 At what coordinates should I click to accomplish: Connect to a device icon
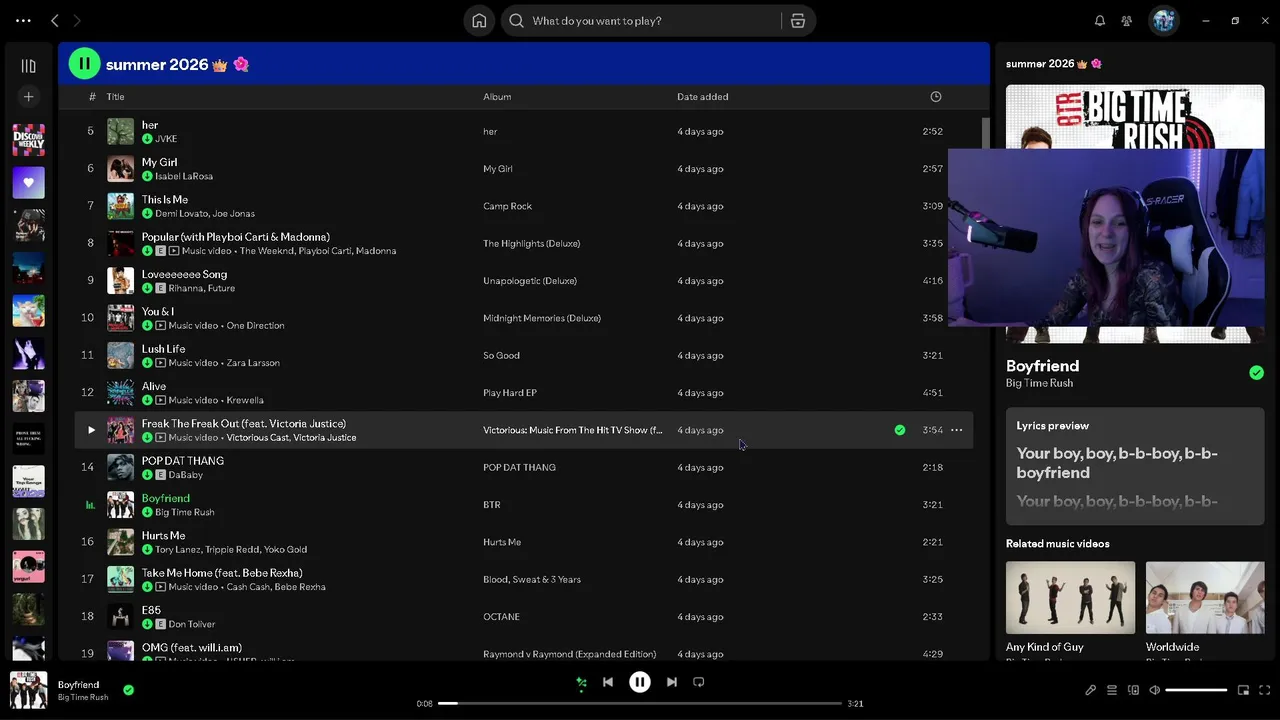(1133, 690)
